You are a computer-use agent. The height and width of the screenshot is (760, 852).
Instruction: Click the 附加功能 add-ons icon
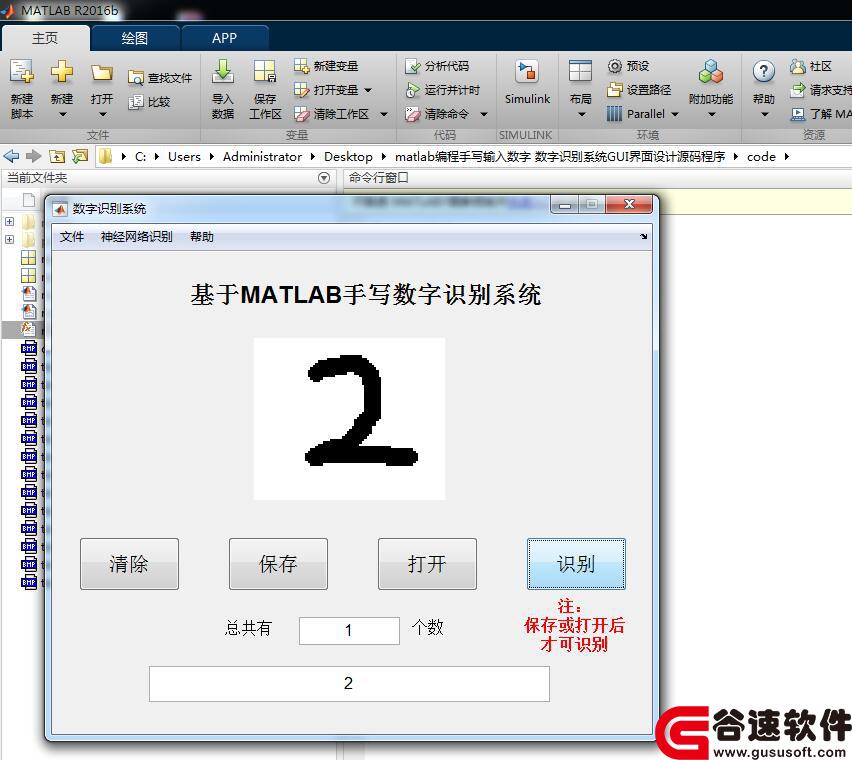[x=711, y=72]
